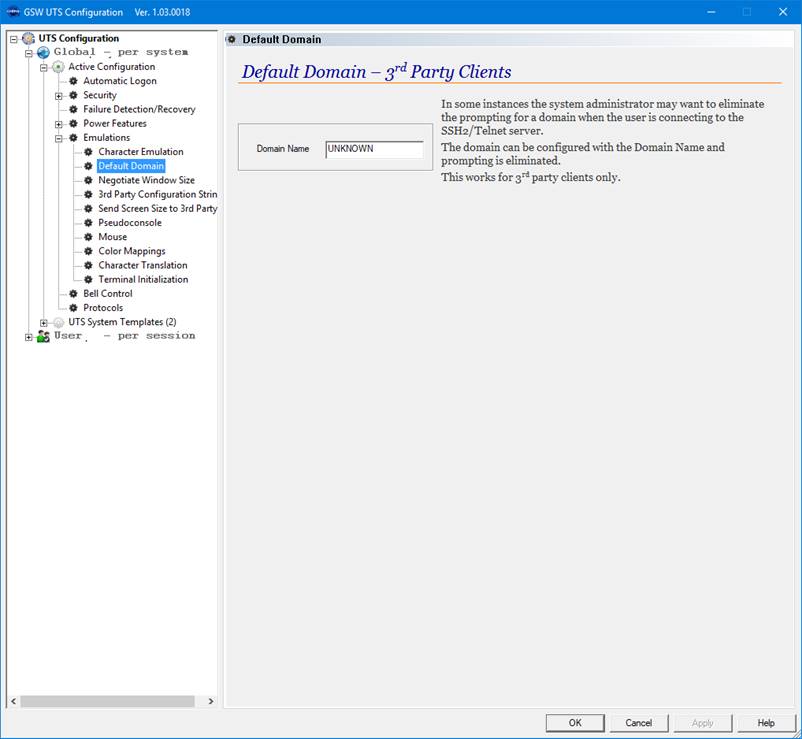Viewport: 802px width, 739px height.
Task: Open Terminal Initialization settings
Action: (x=143, y=279)
